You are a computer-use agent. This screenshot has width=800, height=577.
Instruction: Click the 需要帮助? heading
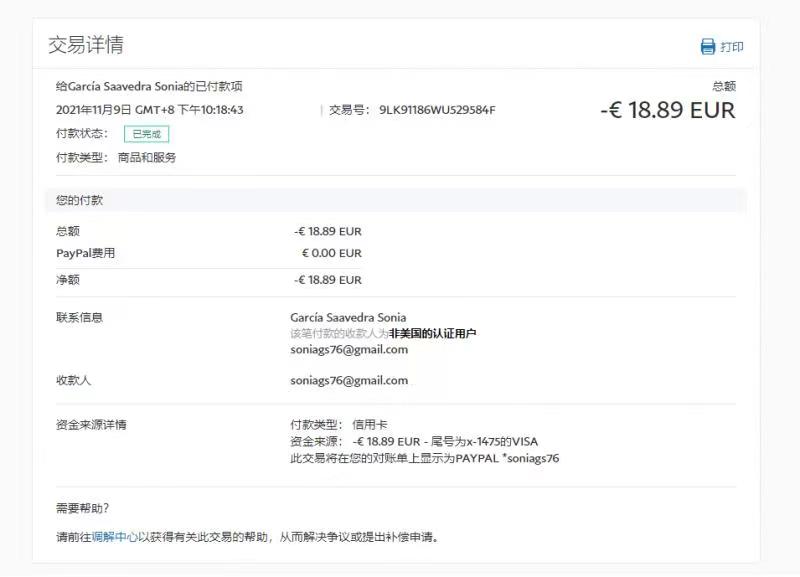tap(83, 508)
